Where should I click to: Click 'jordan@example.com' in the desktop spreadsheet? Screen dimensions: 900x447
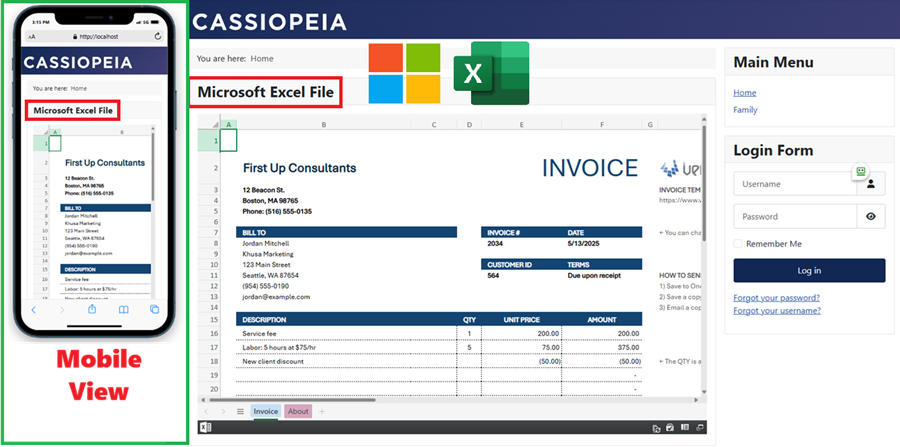click(x=276, y=297)
